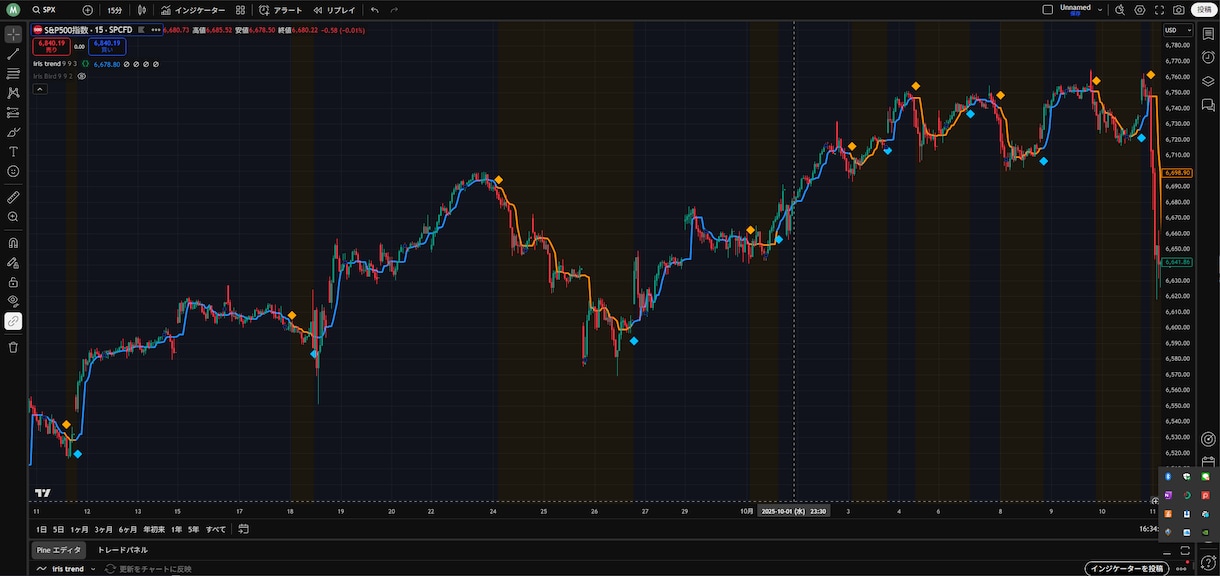Select the すべて time range
This screenshot has width=1220, height=576.
tap(216, 529)
